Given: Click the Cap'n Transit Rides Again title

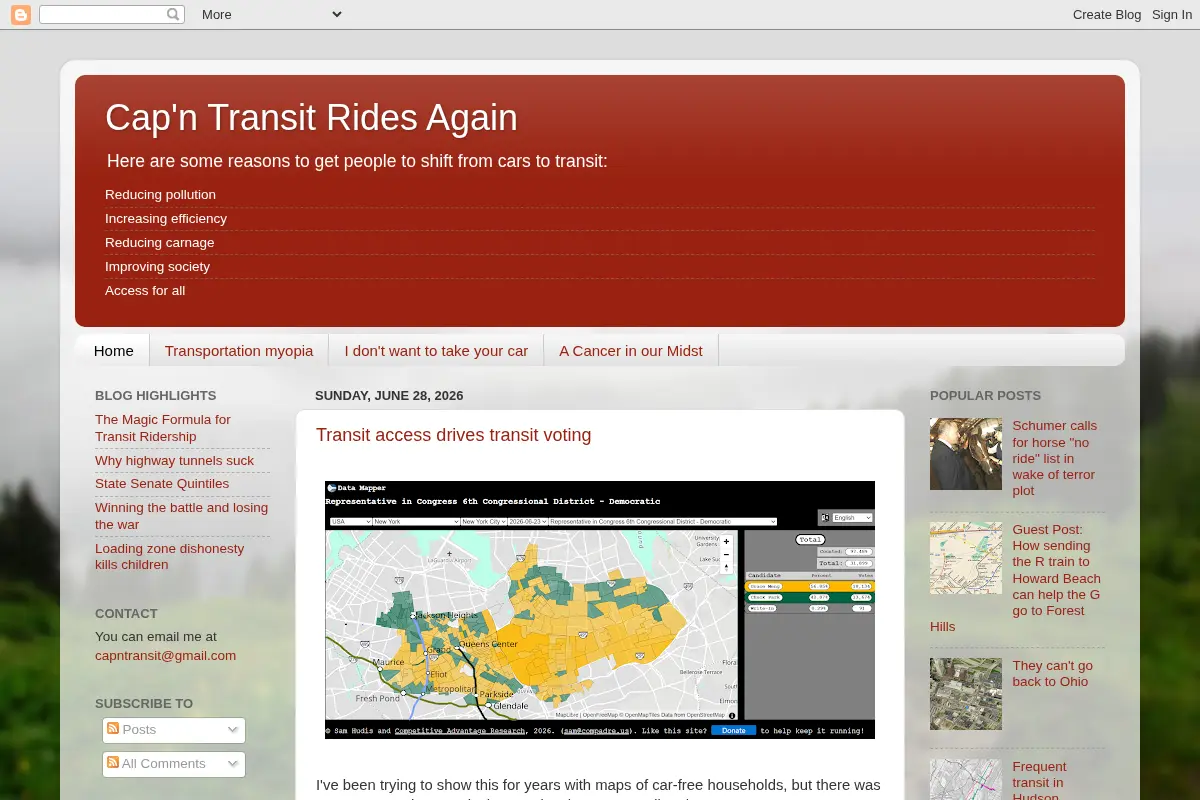Looking at the screenshot, I should click(311, 118).
